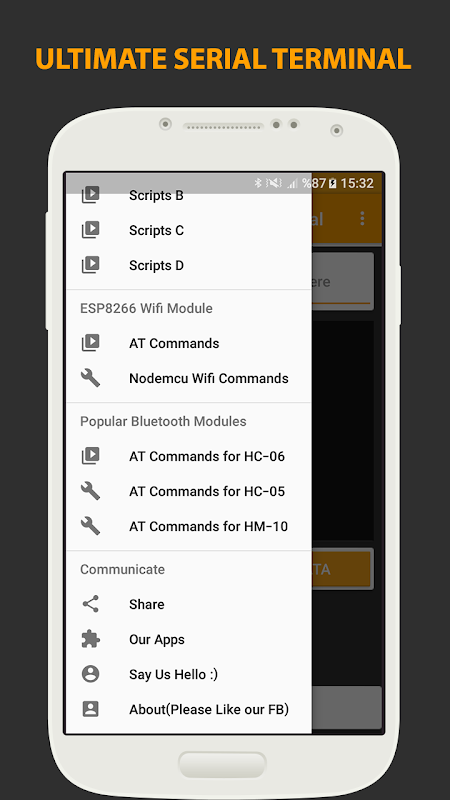Tap the wrench icon beside Nodemcu Wifi Commands
The image size is (450, 800).
coord(90,378)
